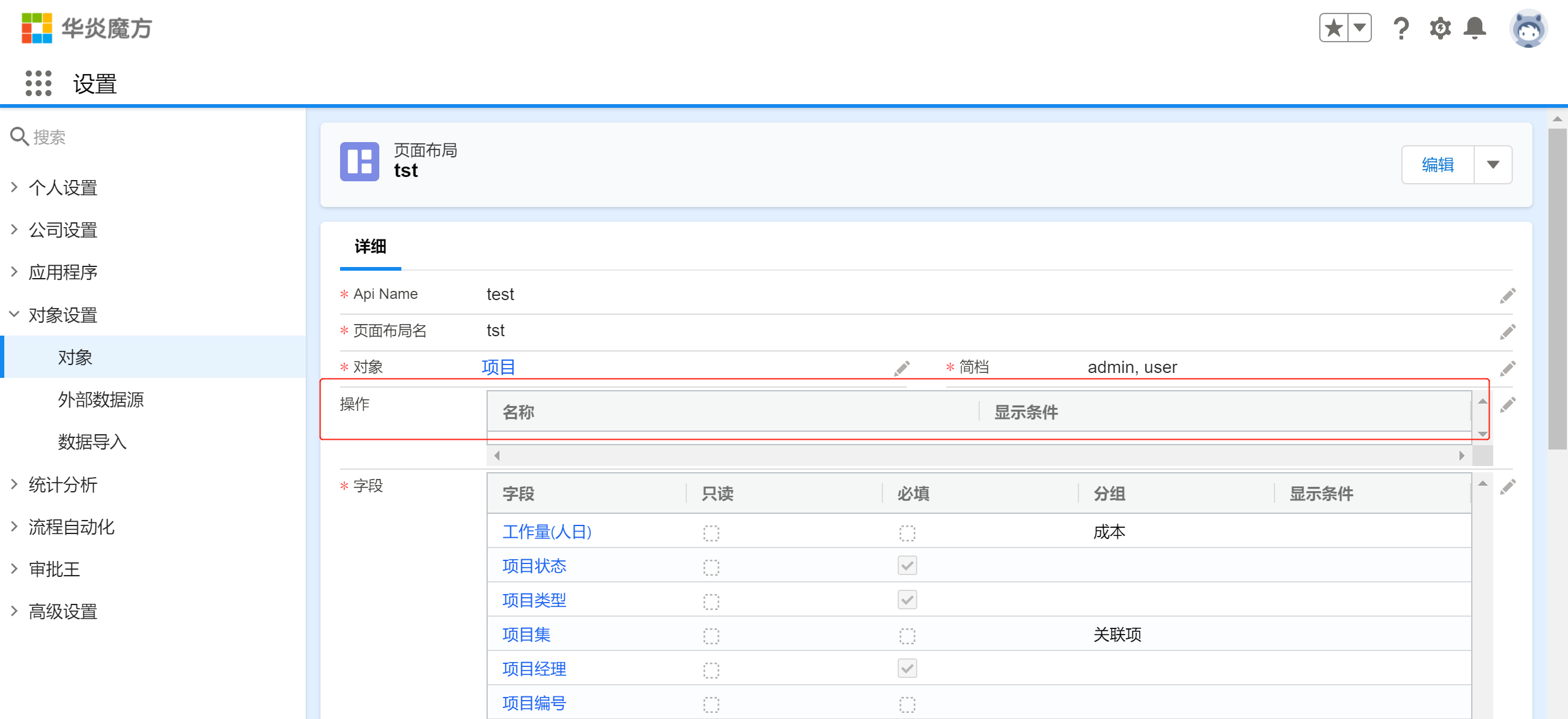Screen dimensions: 1568x719
Task: Click the search magnifier icon in sidebar
Action: tap(20, 137)
